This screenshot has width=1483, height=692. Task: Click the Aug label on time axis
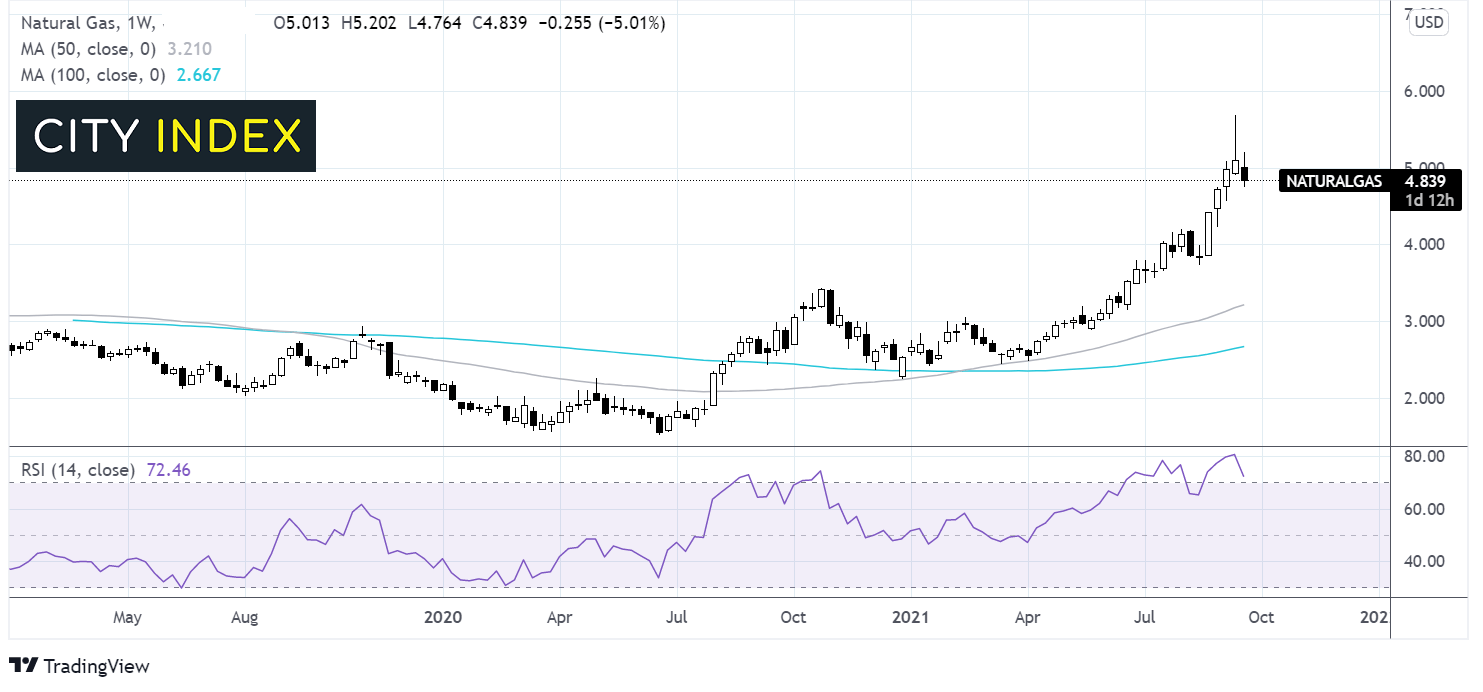tap(244, 617)
